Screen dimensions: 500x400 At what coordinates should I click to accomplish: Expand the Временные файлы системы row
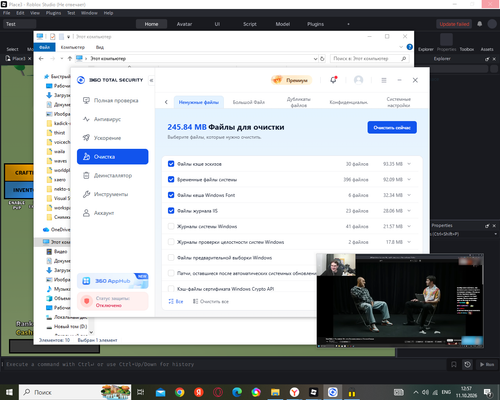click(409, 179)
